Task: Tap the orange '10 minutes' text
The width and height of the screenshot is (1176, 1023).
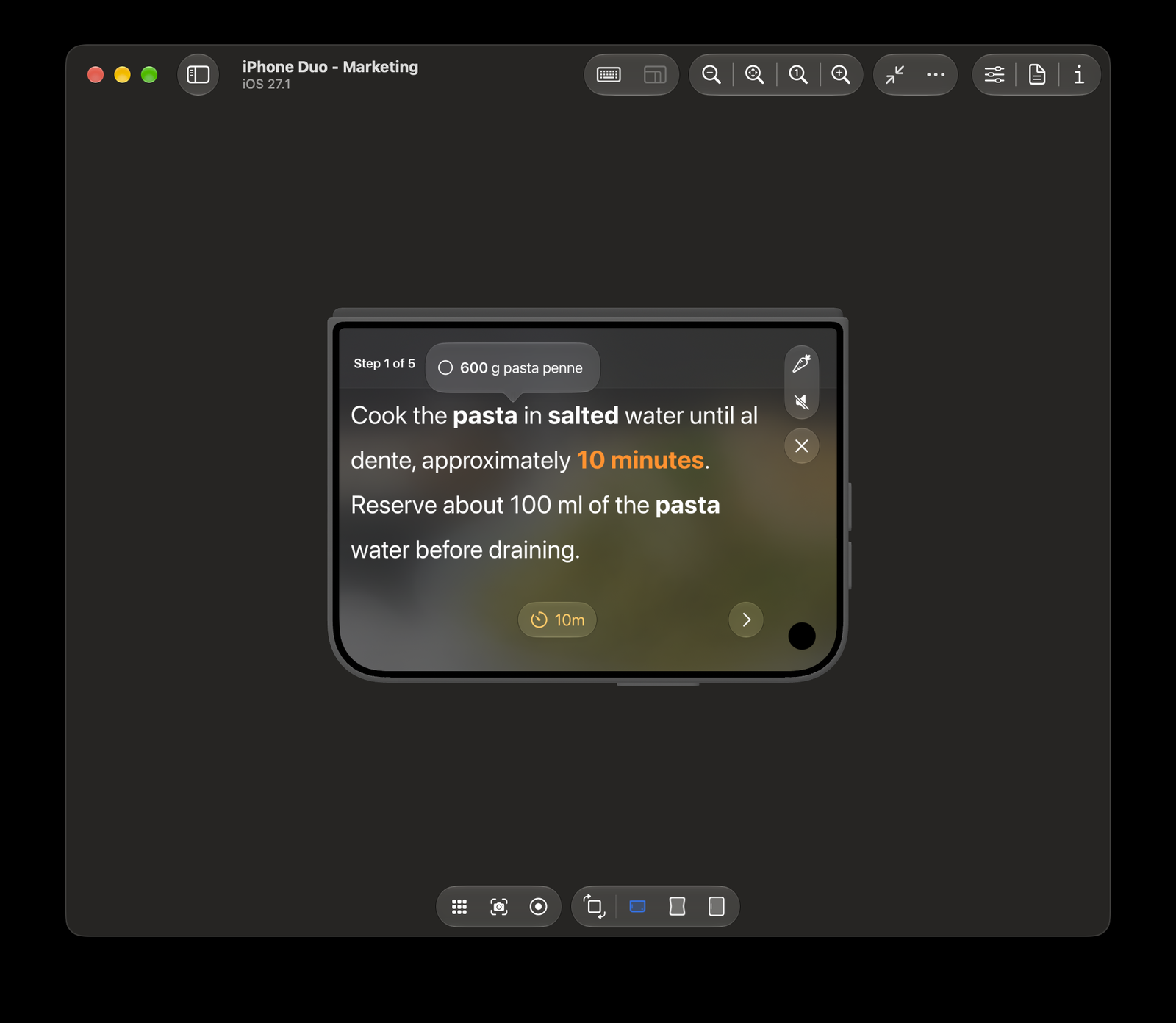Action: pos(640,460)
